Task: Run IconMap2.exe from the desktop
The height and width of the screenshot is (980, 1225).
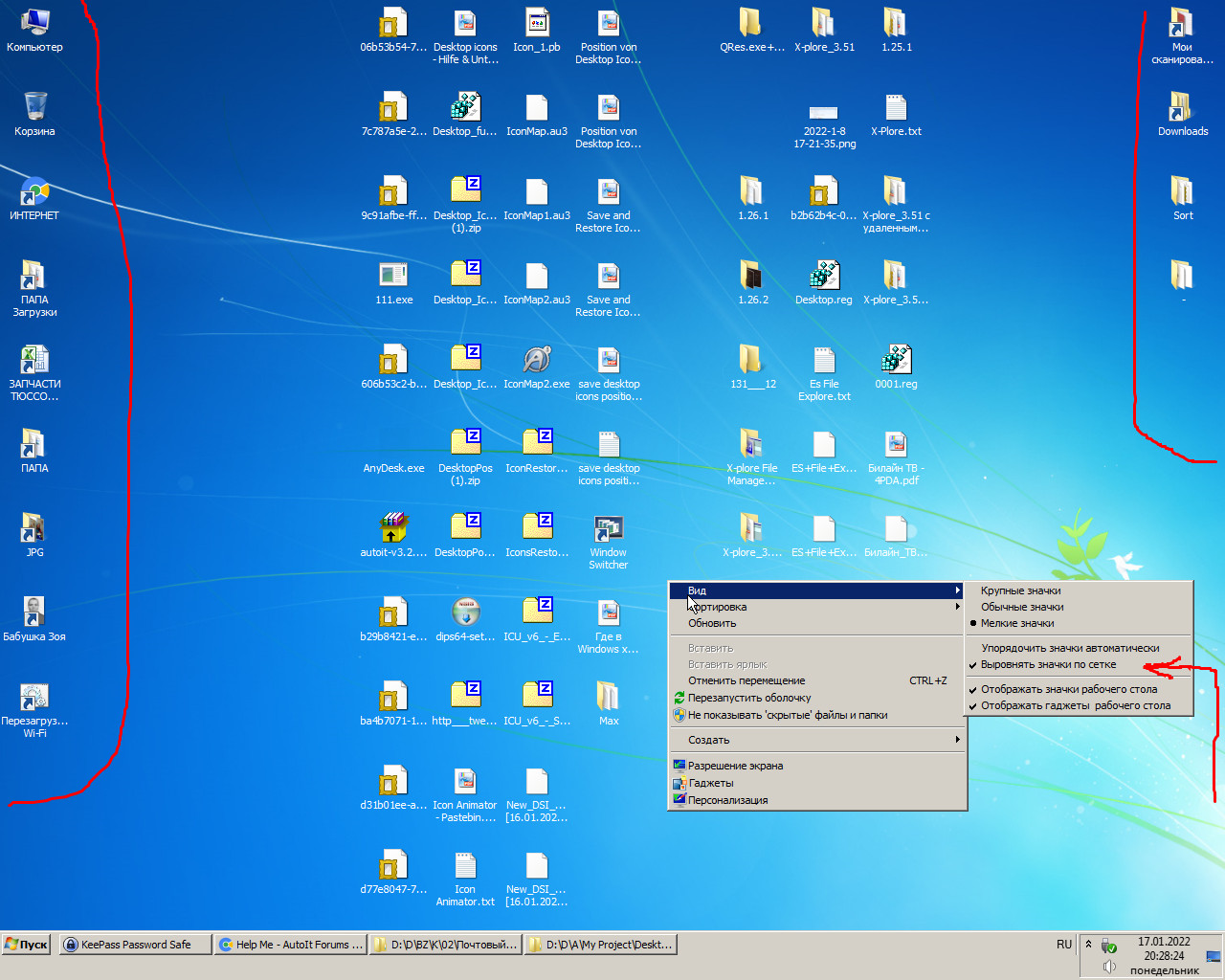Action: [x=536, y=359]
